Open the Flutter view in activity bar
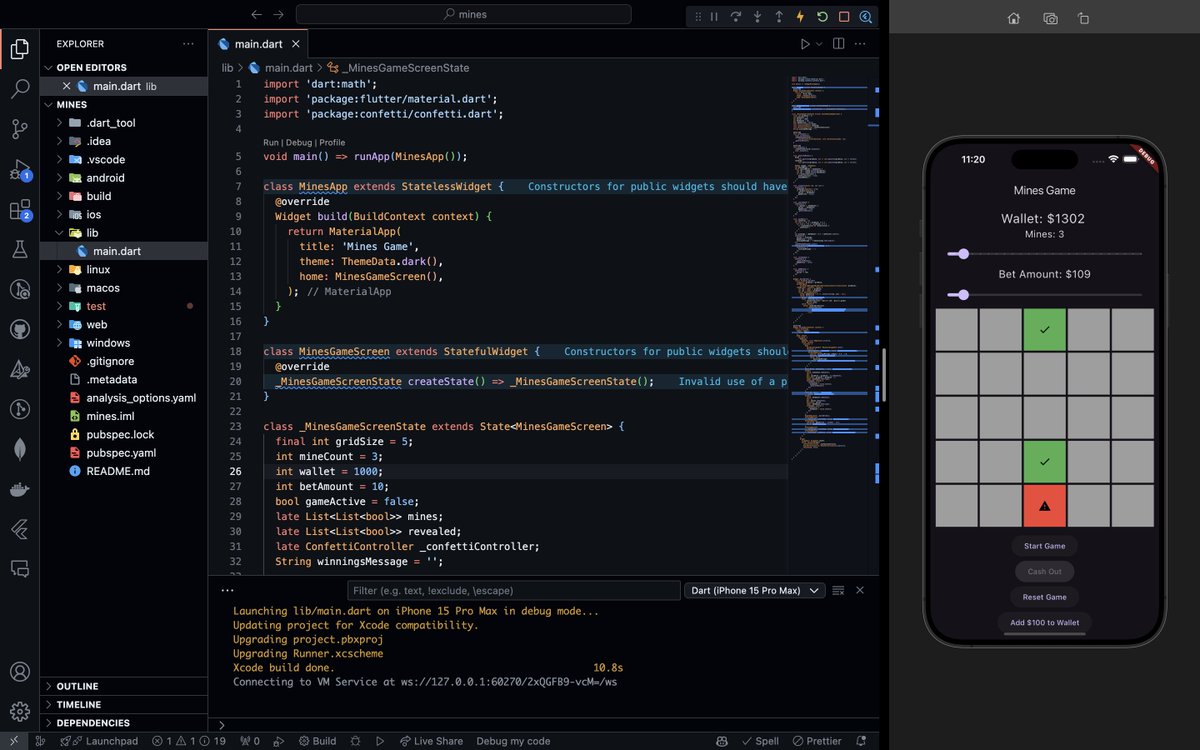1200x750 pixels. 19,529
